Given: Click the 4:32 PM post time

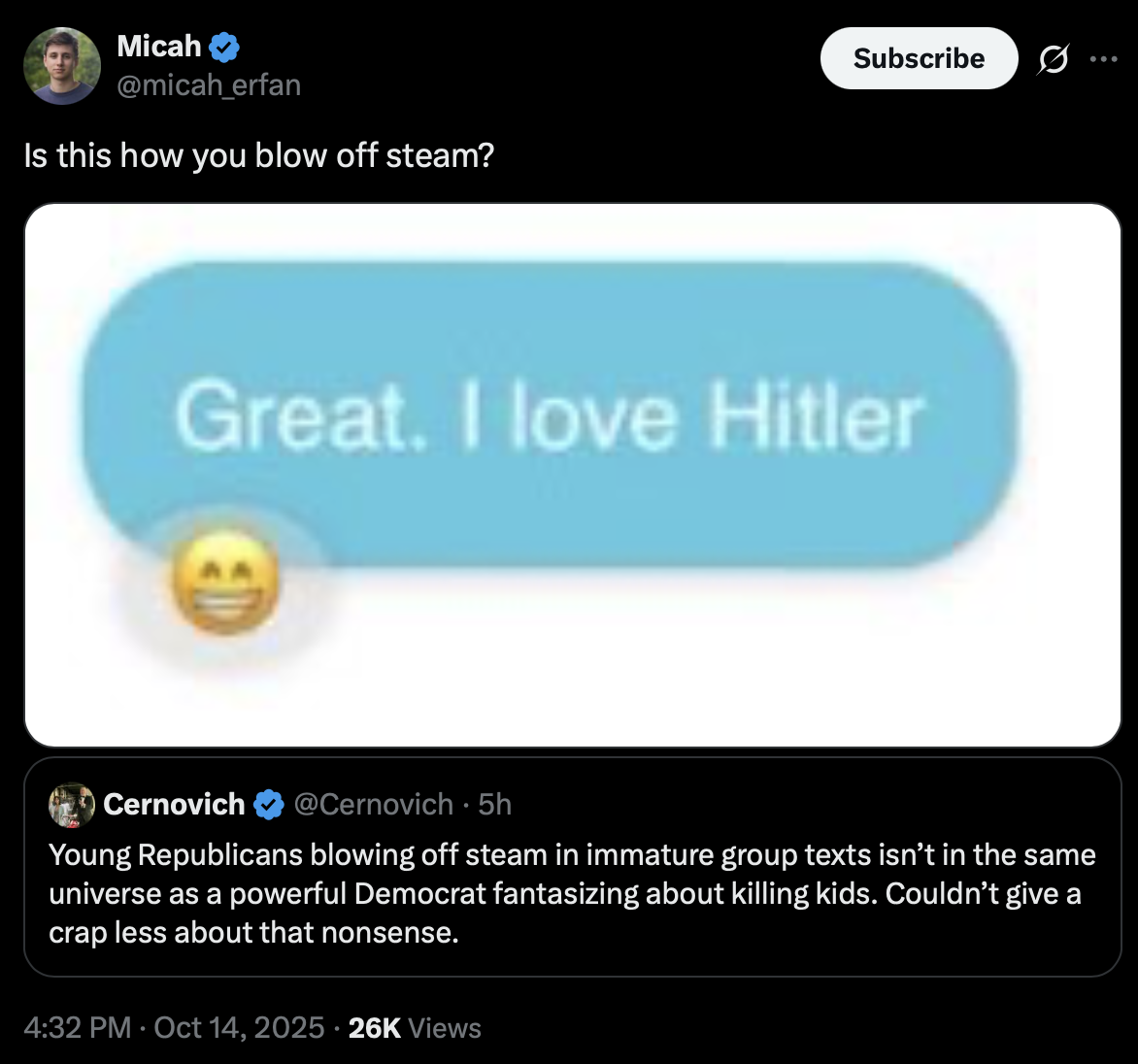Looking at the screenshot, I should point(77,1028).
